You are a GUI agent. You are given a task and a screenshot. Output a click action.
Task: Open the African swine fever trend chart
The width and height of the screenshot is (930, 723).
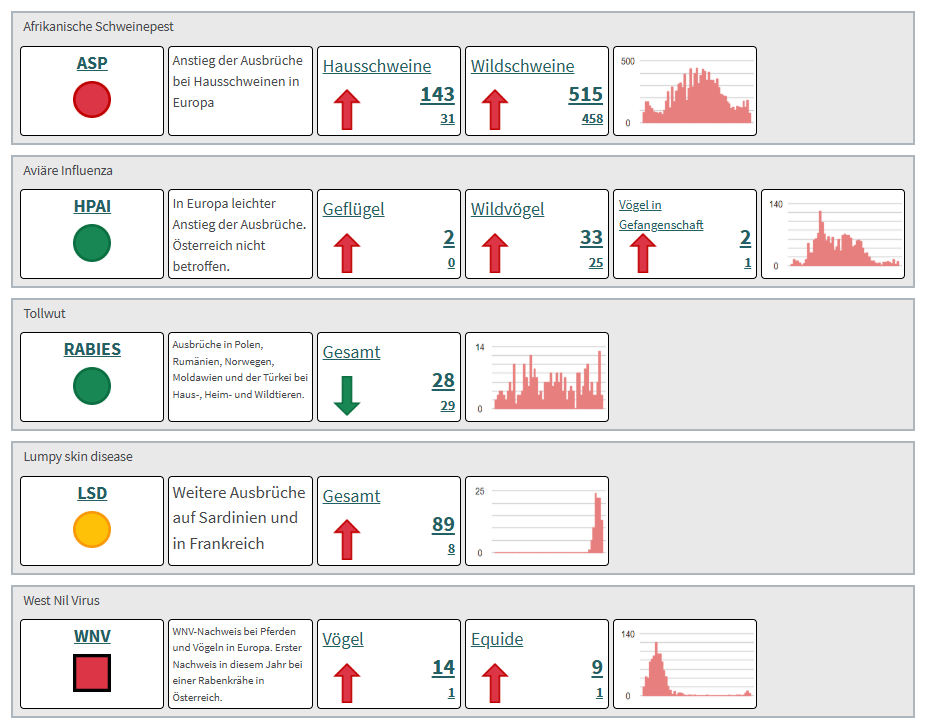tap(685, 91)
